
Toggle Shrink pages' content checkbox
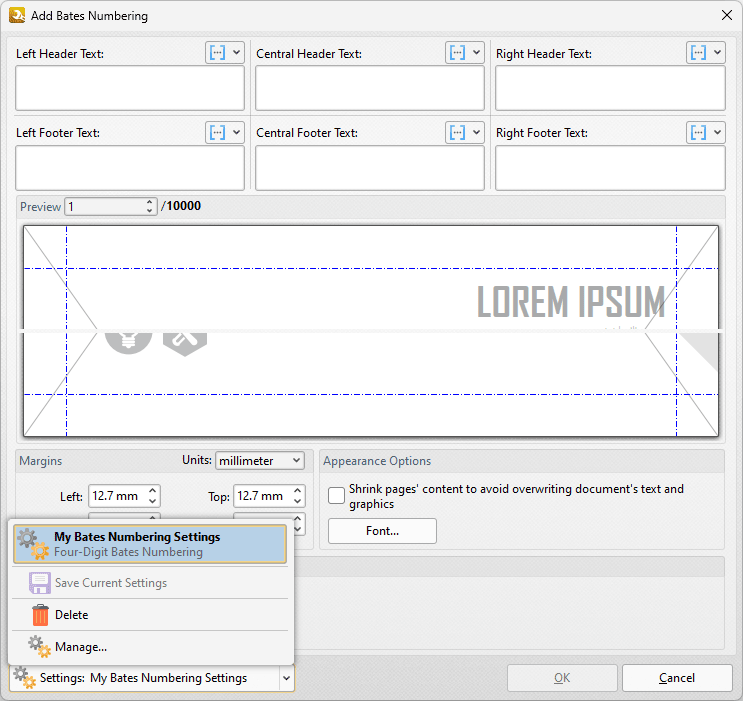click(x=336, y=496)
